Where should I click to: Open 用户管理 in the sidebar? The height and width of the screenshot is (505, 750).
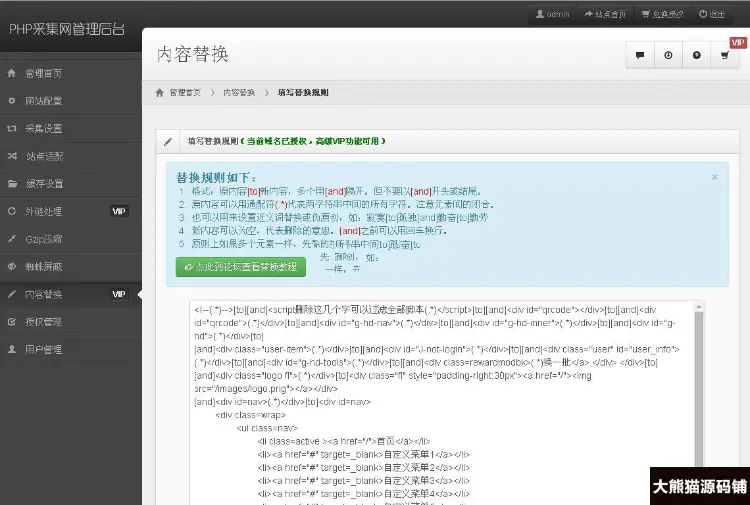pyautogui.click(x=71, y=350)
